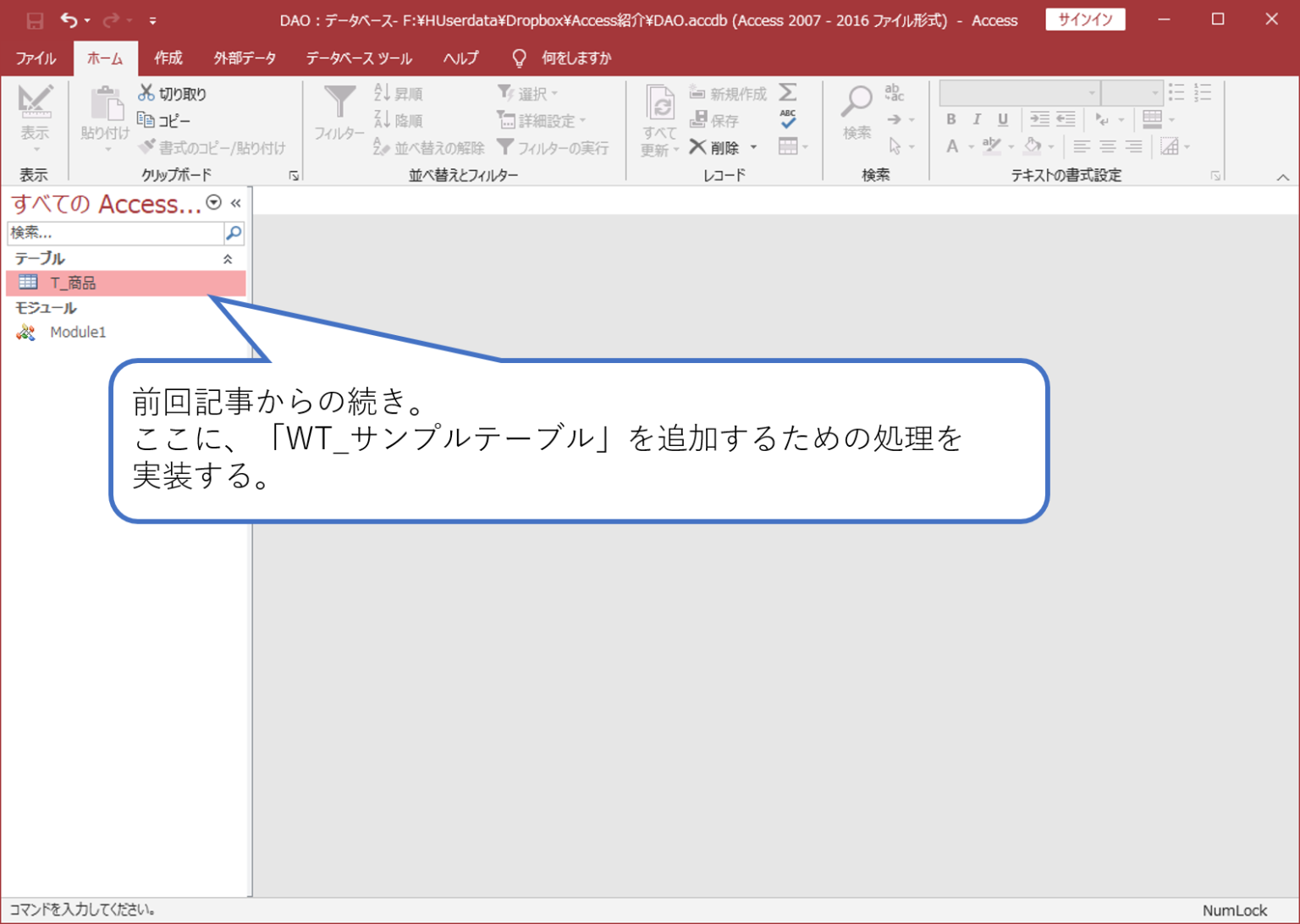Switch to the 作成 ribbon tab

pyautogui.click(x=168, y=58)
